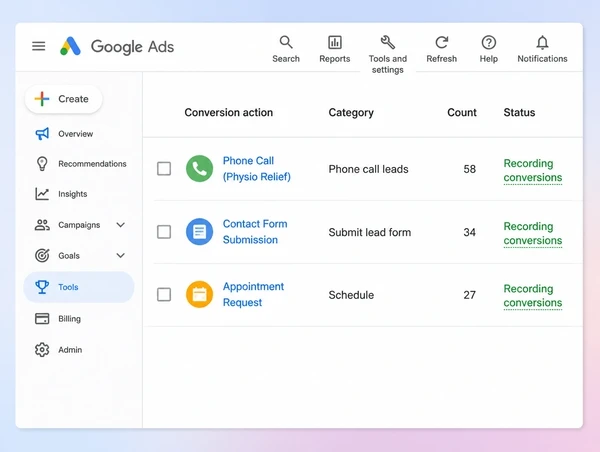
Task: Sort by Status column header
Action: 519,112
